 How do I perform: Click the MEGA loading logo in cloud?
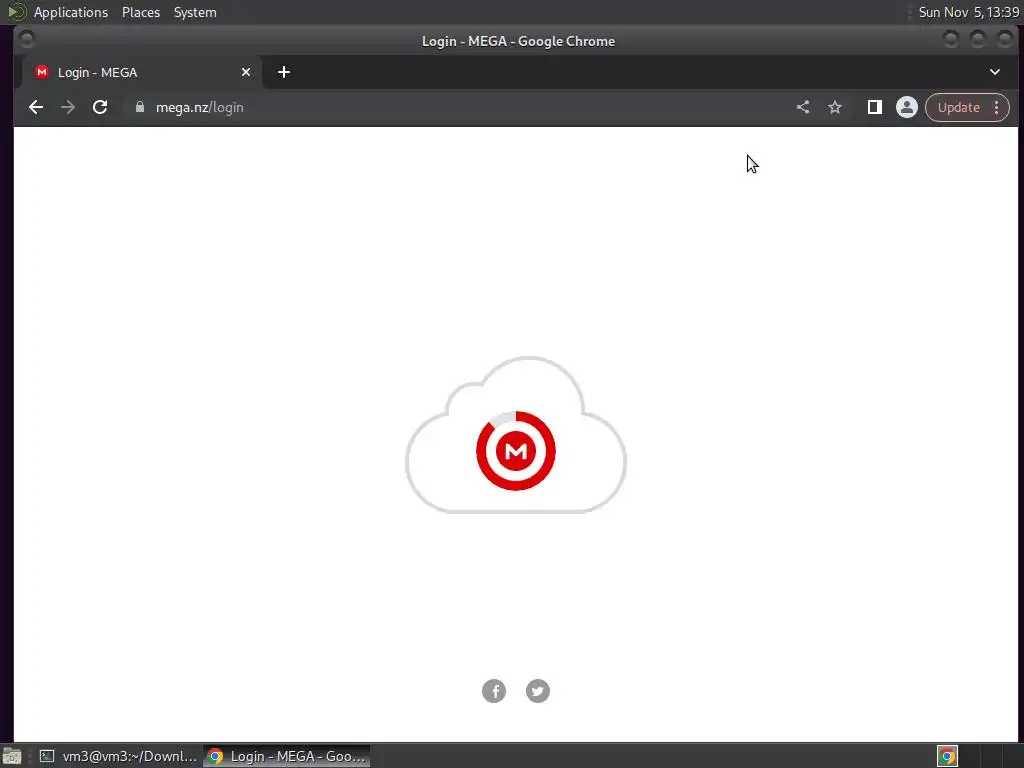pos(516,451)
